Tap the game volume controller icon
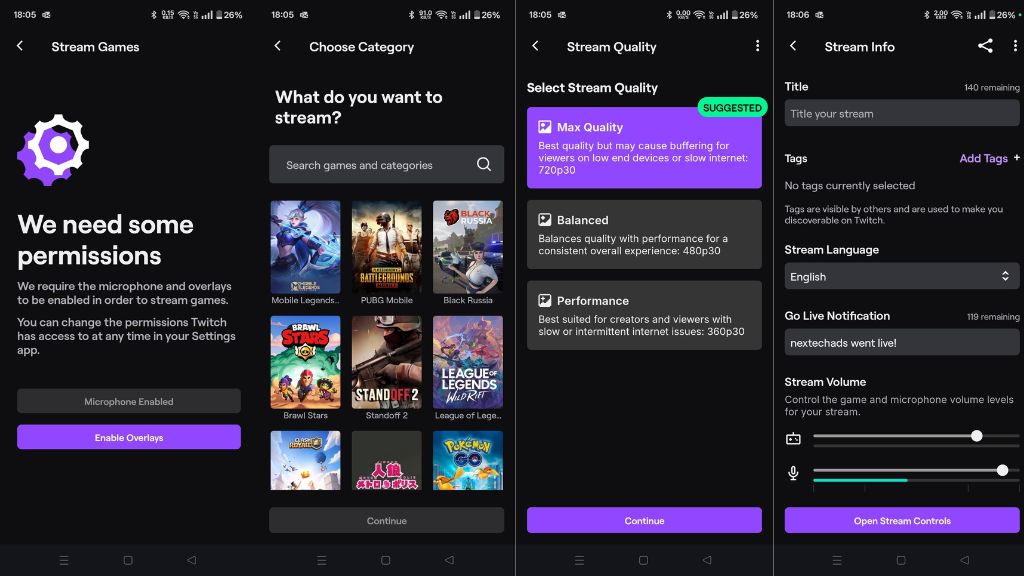The height and width of the screenshot is (576, 1024). pyautogui.click(x=793, y=438)
